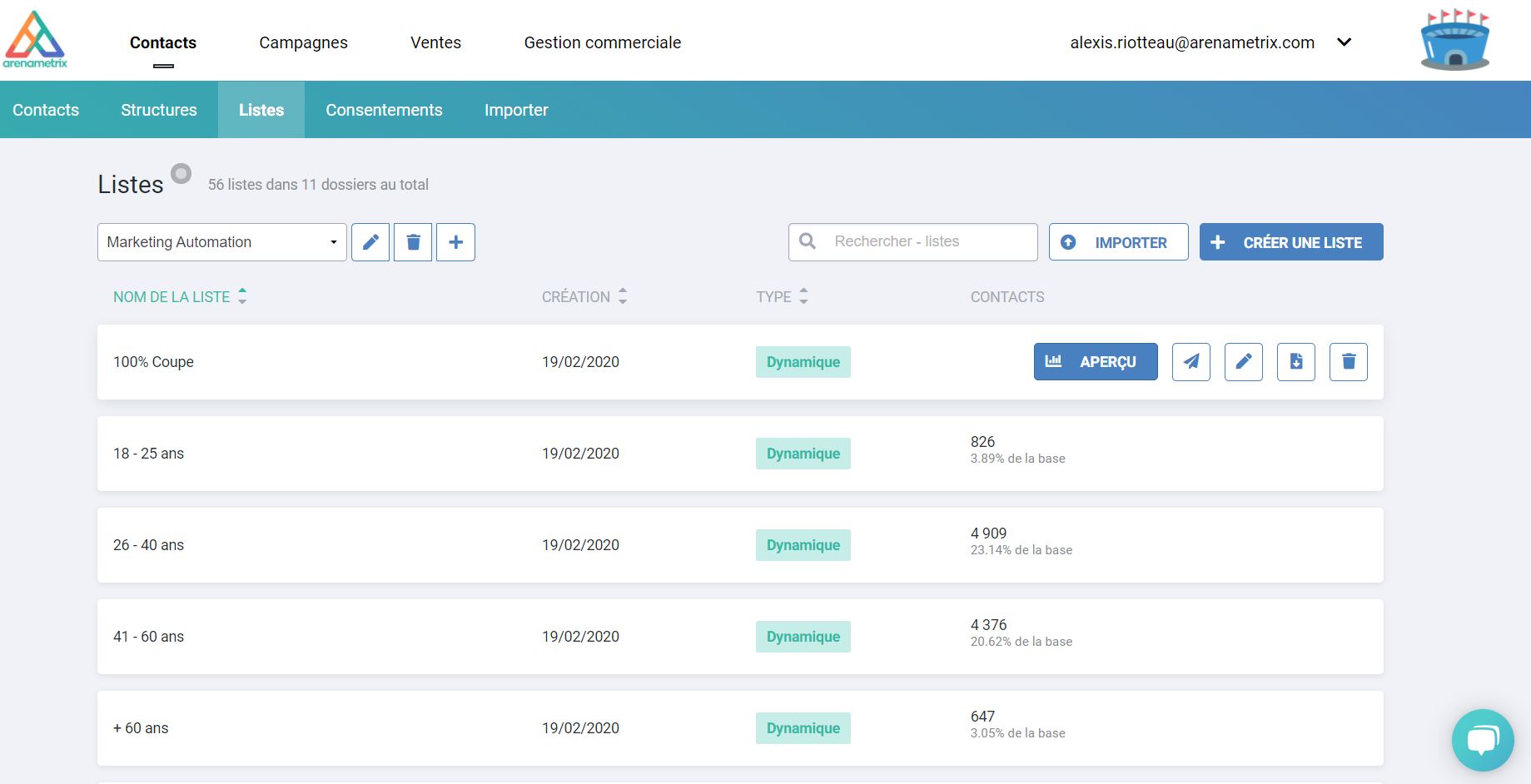Go to Campagnes menu

pyautogui.click(x=303, y=42)
